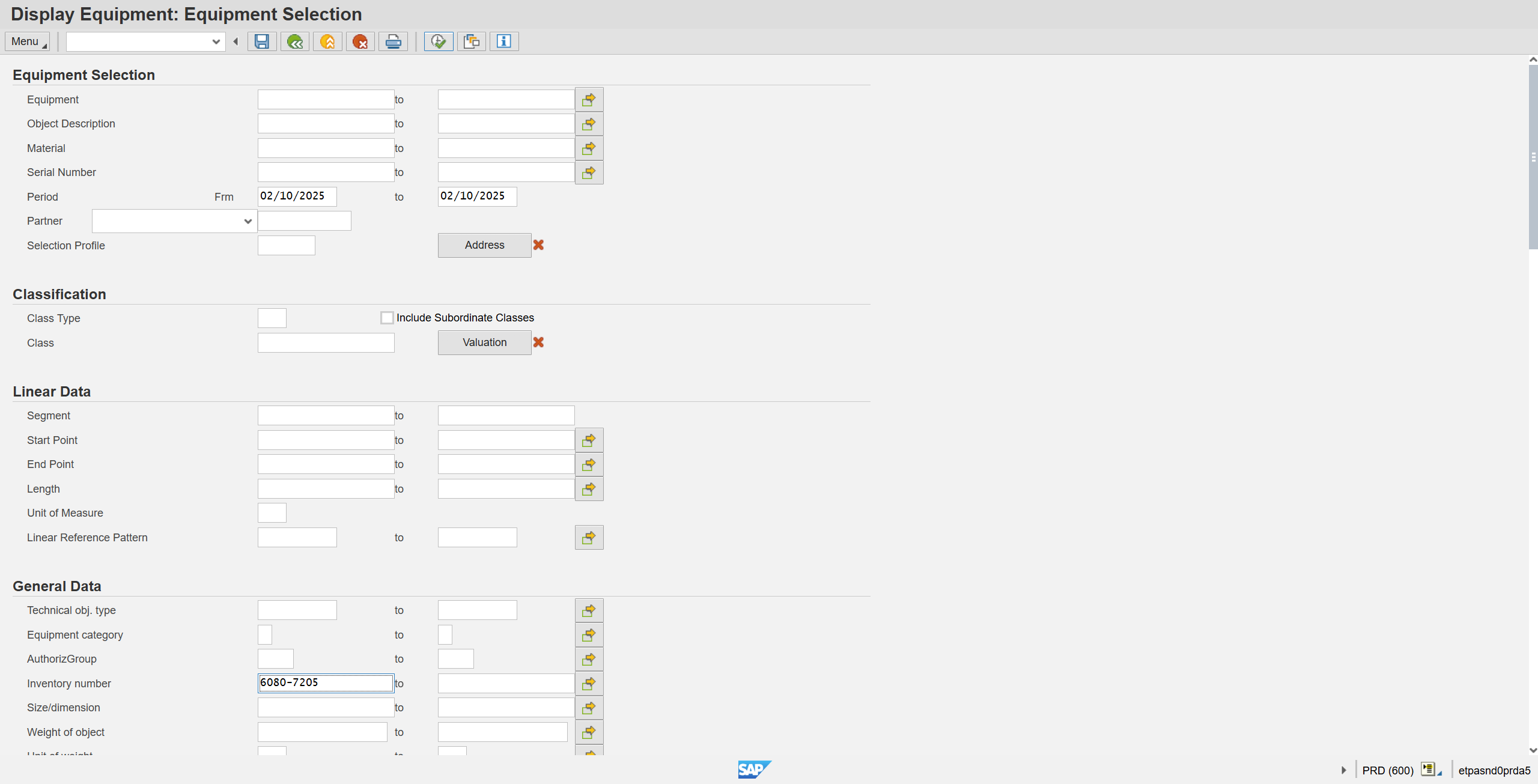Viewport: 1538px width, 784px height.
Task: Open multiple selection for AuthorizGroup
Action: pyautogui.click(x=589, y=659)
